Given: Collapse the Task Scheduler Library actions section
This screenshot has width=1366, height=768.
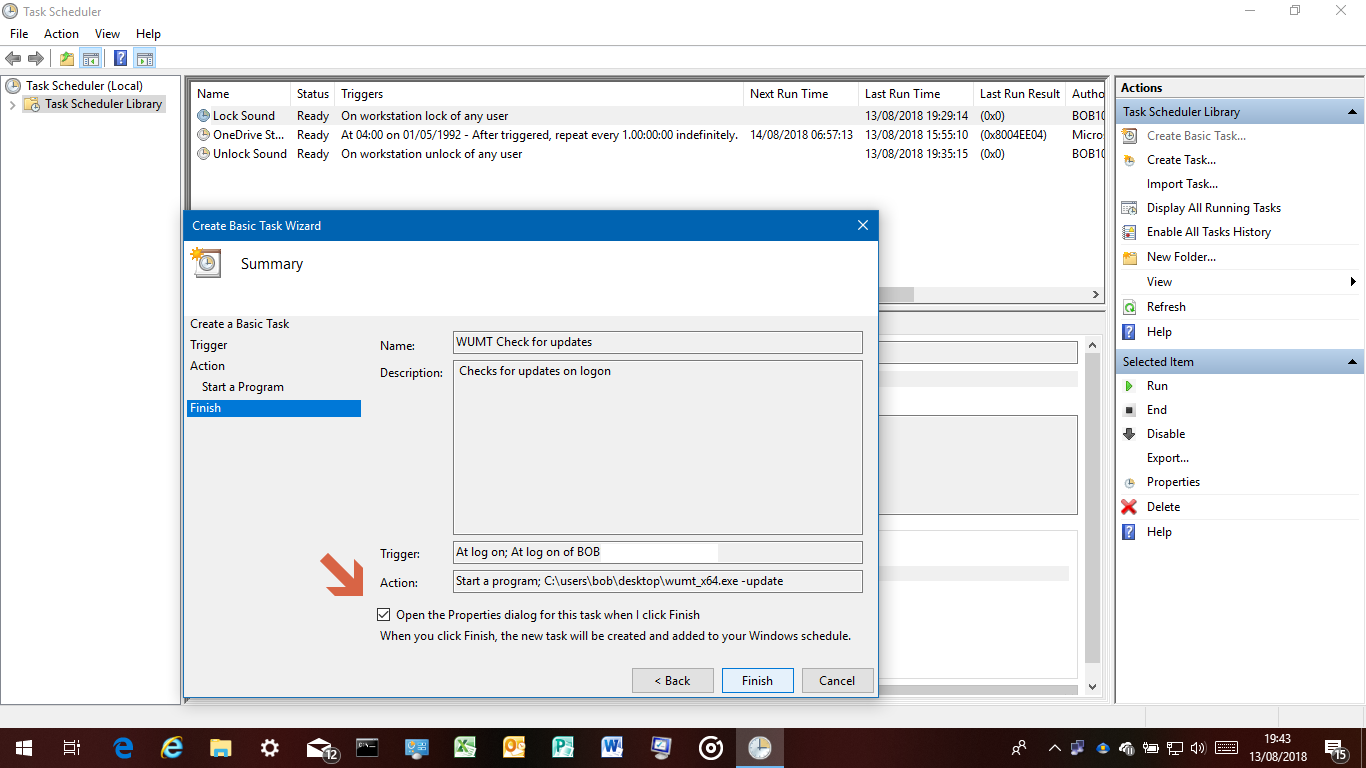Looking at the screenshot, I should (x=1352, y=112).
